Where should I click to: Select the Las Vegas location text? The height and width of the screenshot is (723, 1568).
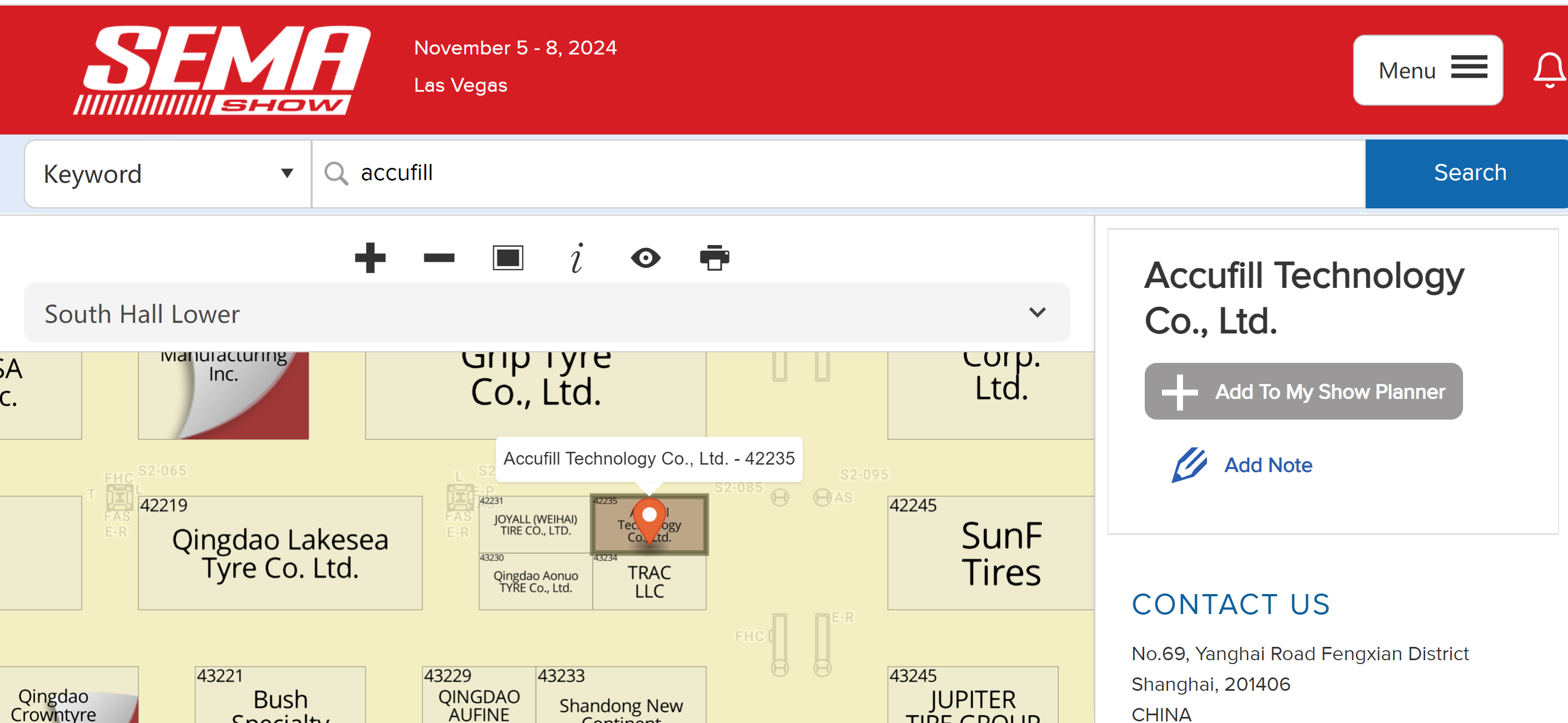pos(460,85)
